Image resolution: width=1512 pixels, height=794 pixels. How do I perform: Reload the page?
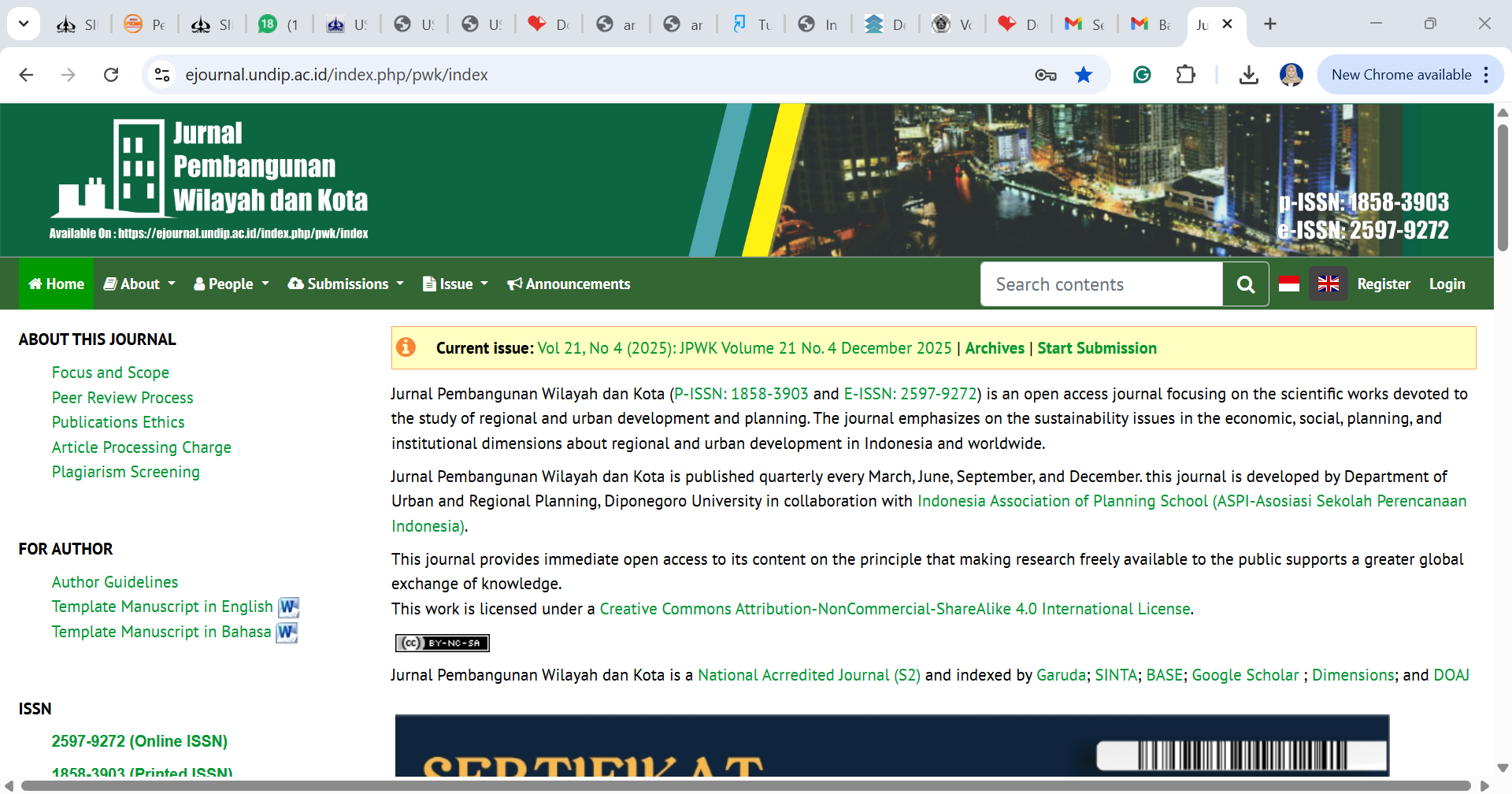[x=111, y=75]
